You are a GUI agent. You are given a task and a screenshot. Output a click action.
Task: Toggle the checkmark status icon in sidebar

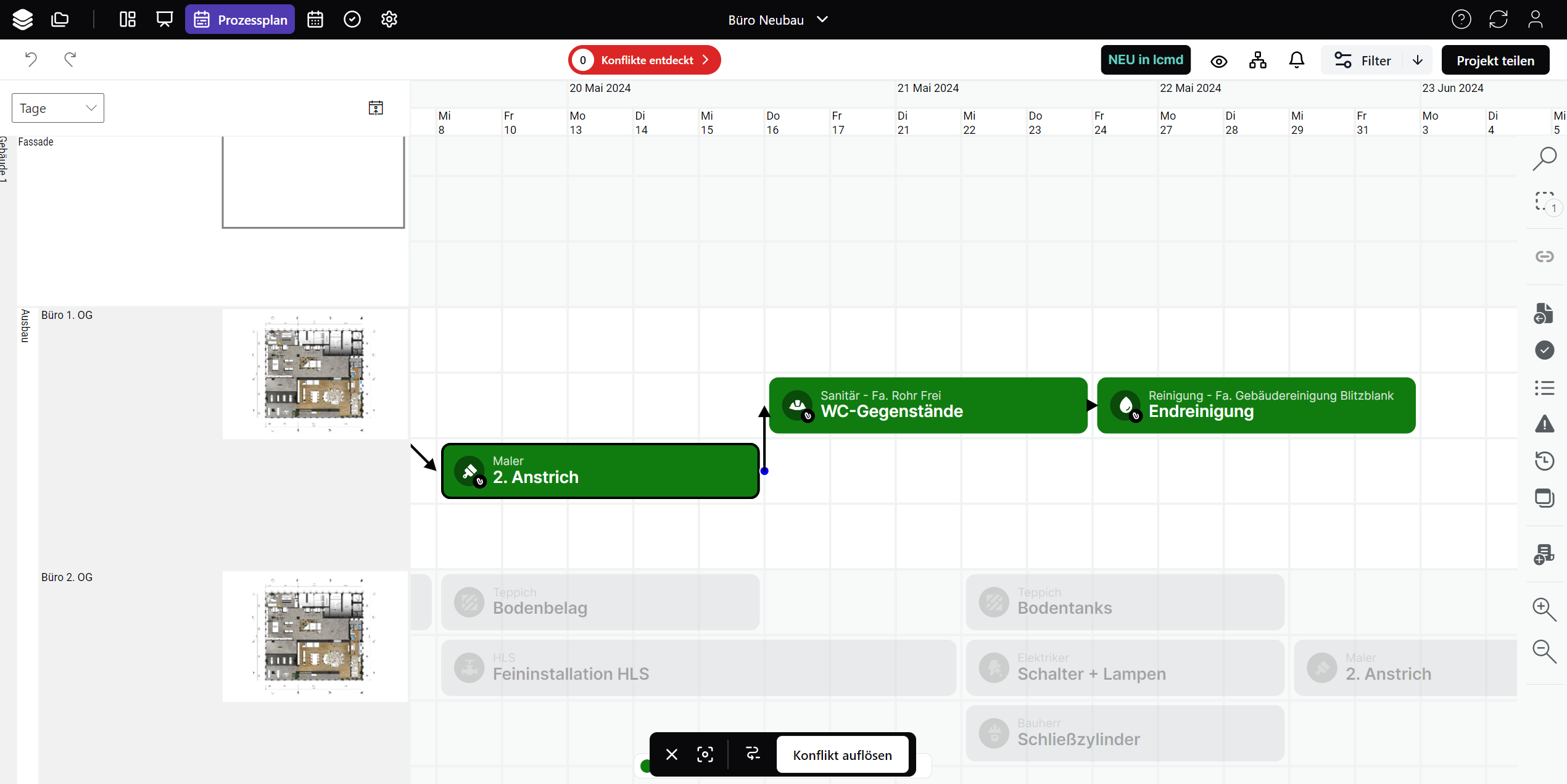[1544, 350]
